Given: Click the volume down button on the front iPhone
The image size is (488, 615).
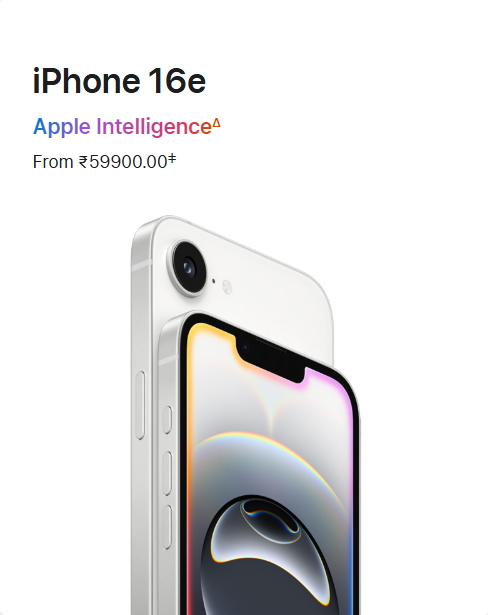Looking at the screenshot, I should (x=167, y=527).
